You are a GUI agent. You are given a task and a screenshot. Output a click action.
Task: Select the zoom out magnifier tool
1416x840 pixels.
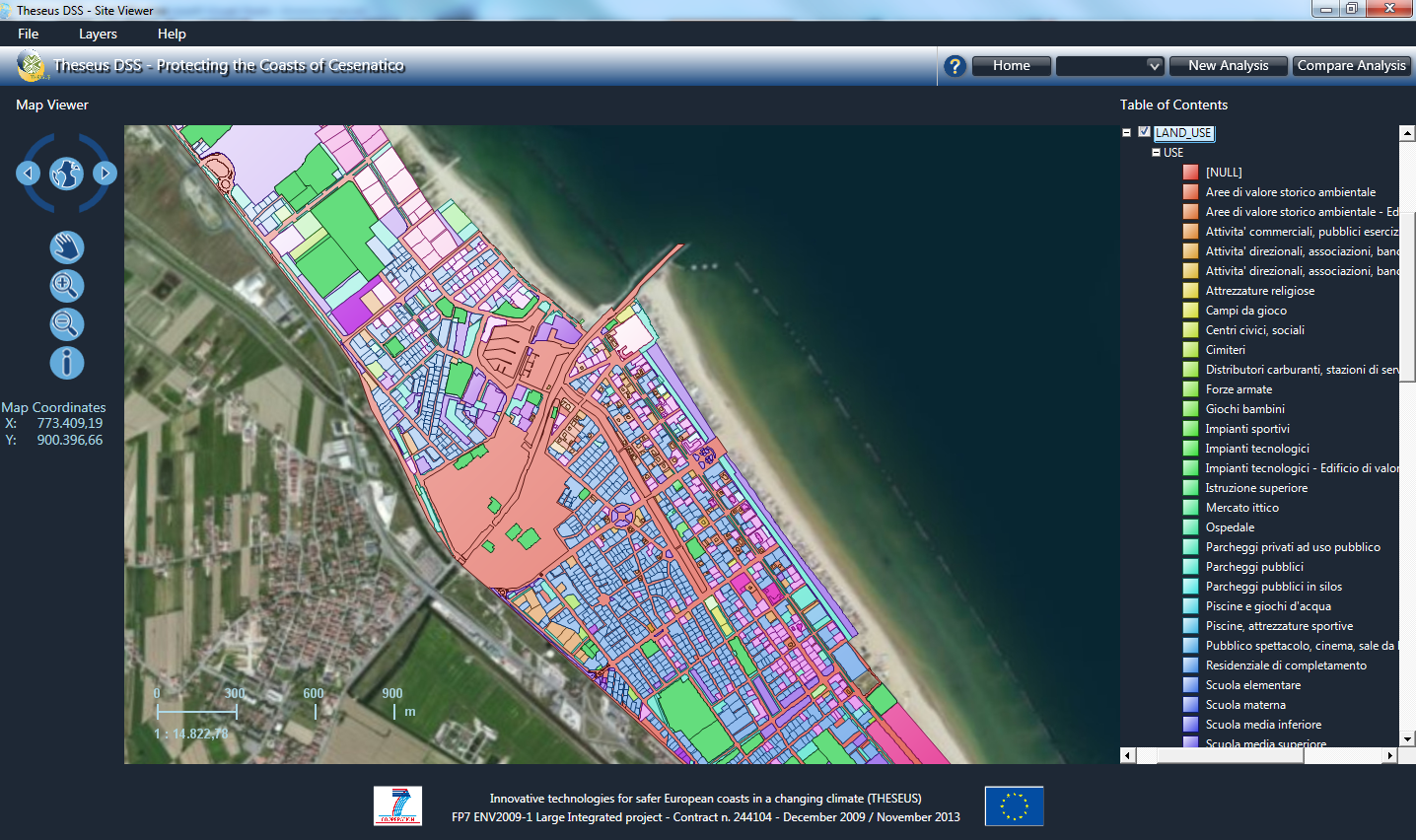tap(66, 324)
